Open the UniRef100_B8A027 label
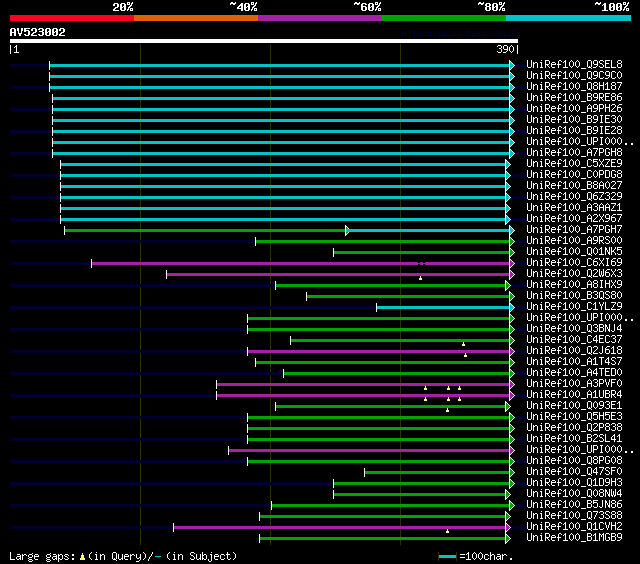 tap(574, 186)
